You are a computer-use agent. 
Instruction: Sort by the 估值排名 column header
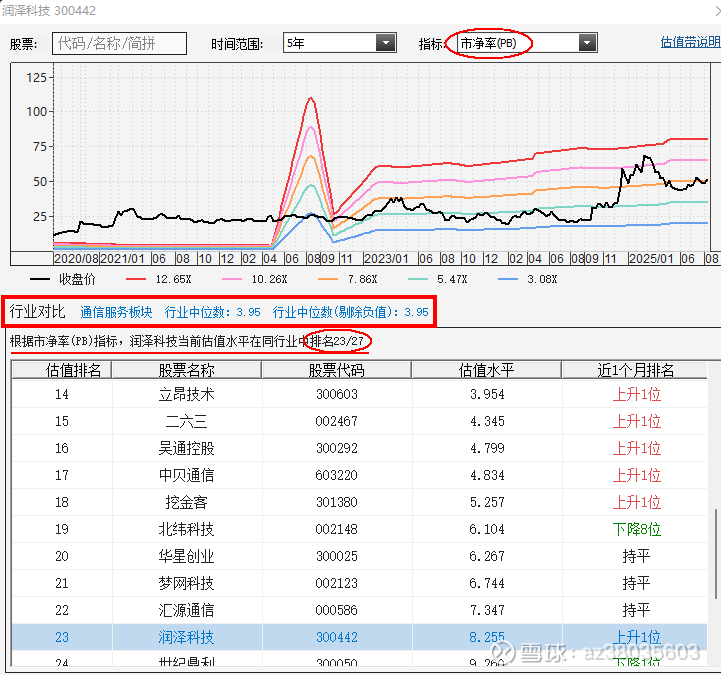pos(62,370)
